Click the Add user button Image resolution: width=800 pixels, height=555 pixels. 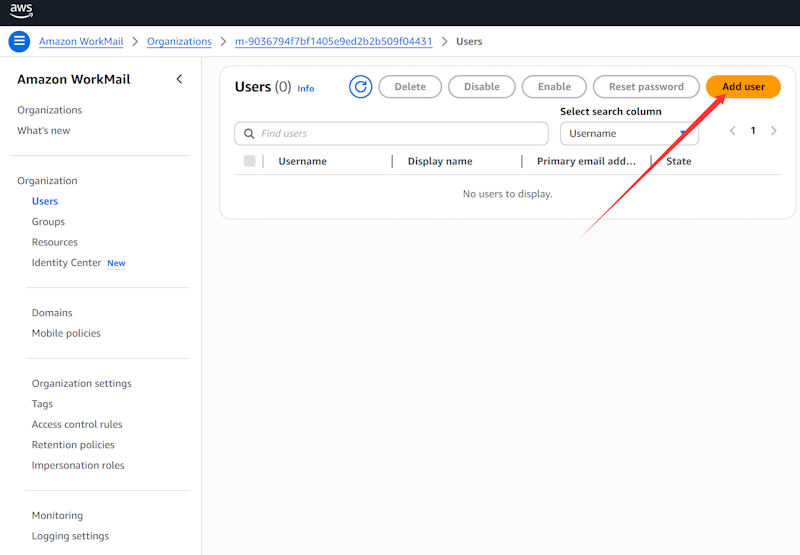click(743, 87)
